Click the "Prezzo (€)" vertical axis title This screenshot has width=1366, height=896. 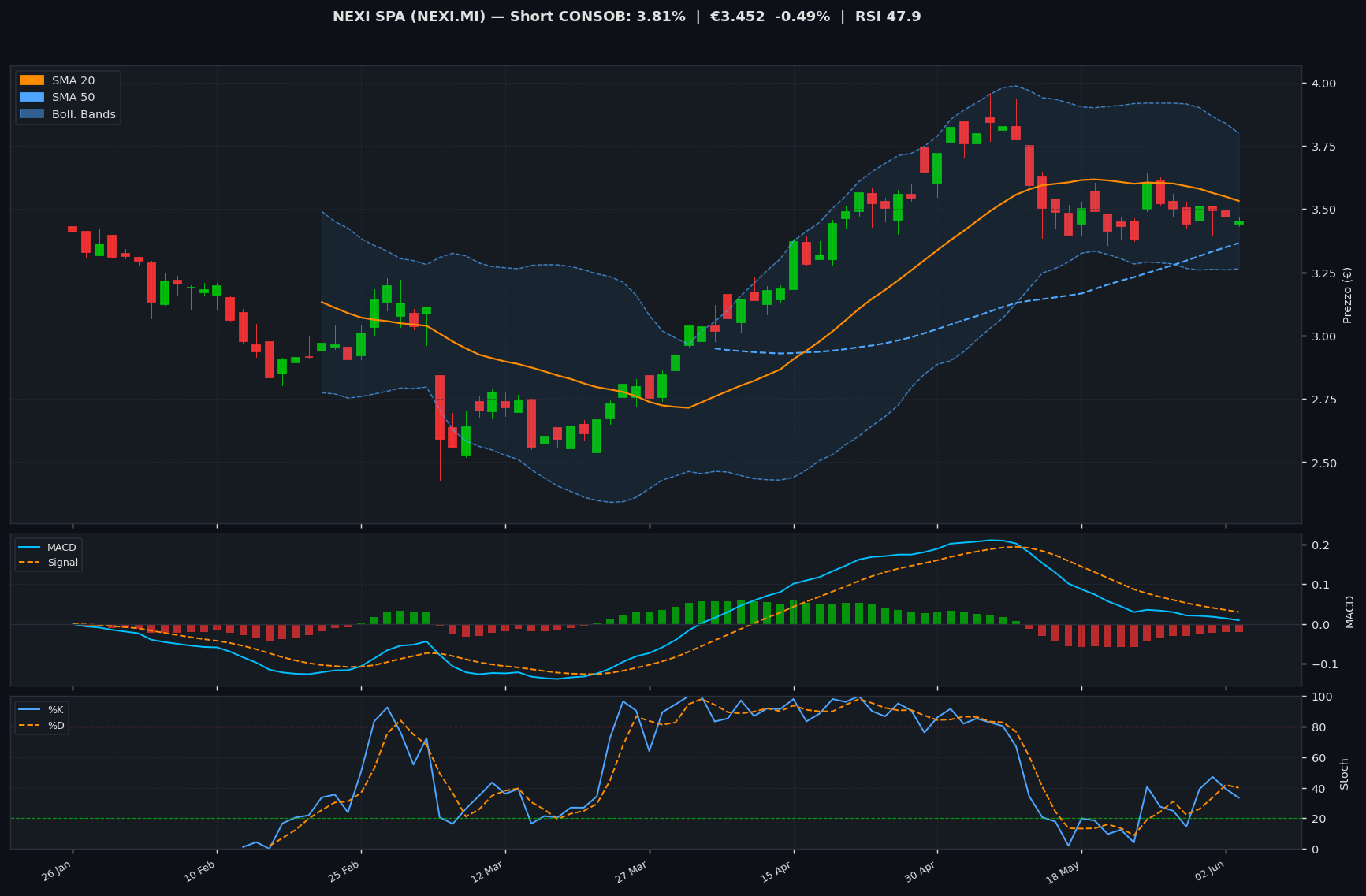point(1347,295)
